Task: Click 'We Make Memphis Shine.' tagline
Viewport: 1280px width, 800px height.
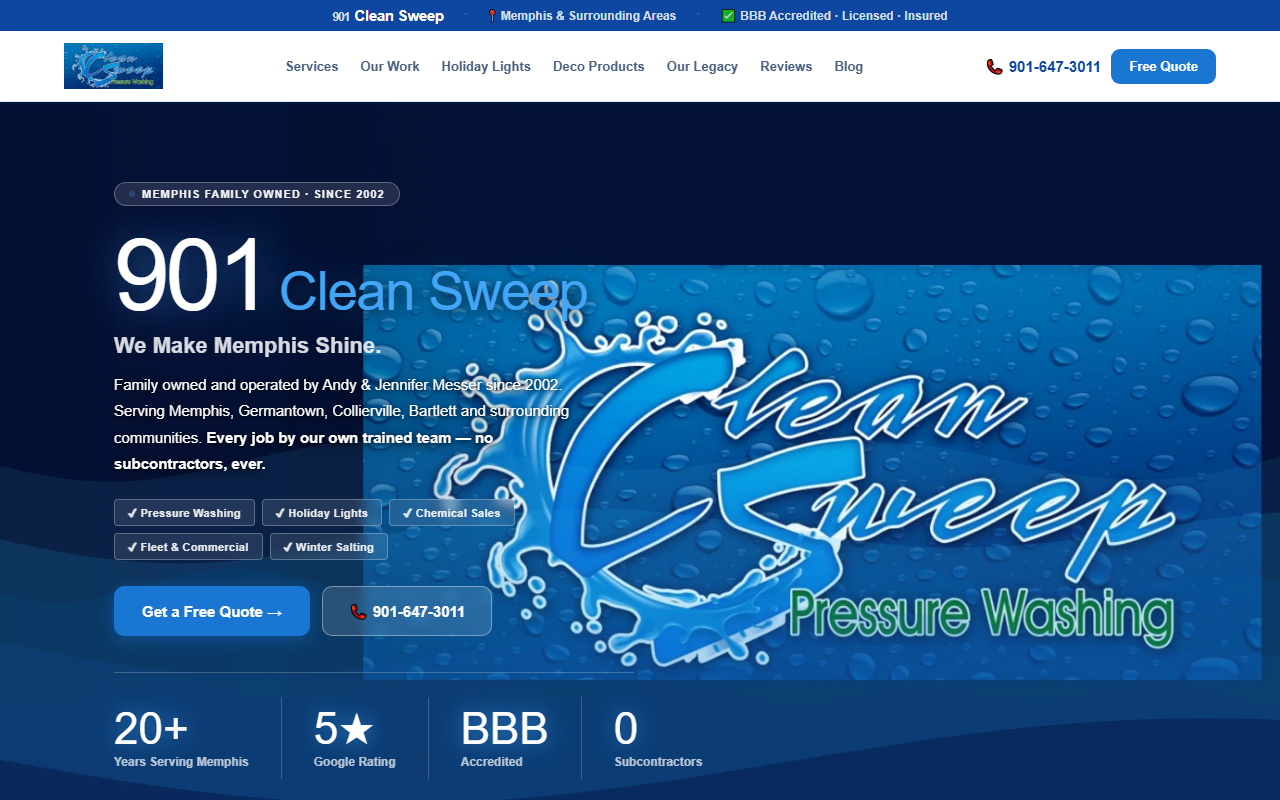Action: 247,346
